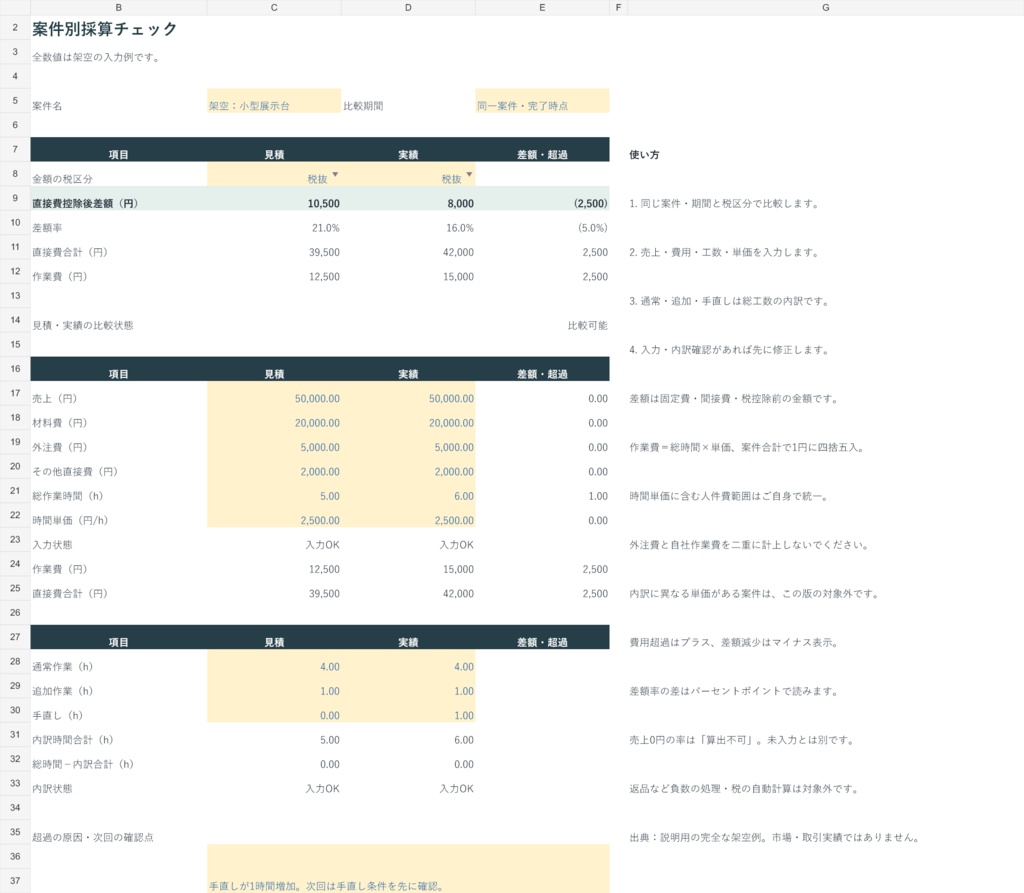This screenshot has width=1024, height=893.
Task: Click note 費用超過はプラス、差額減少はマイナス表示。
Action: click(x=733, y=643)
